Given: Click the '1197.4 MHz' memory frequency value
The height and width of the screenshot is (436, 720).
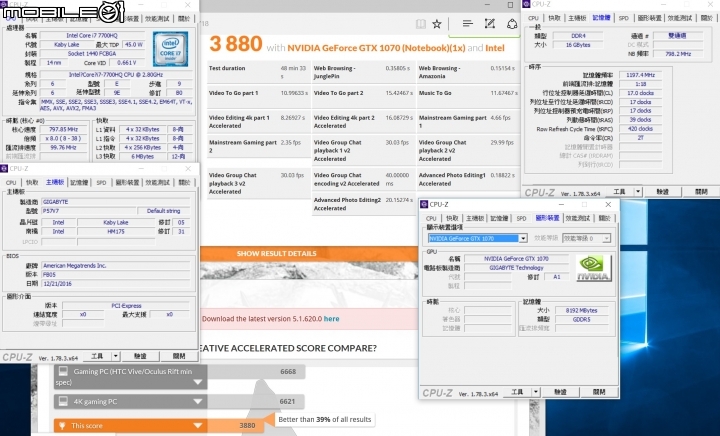Looking at the screenshot, I should tap(640, 75).
